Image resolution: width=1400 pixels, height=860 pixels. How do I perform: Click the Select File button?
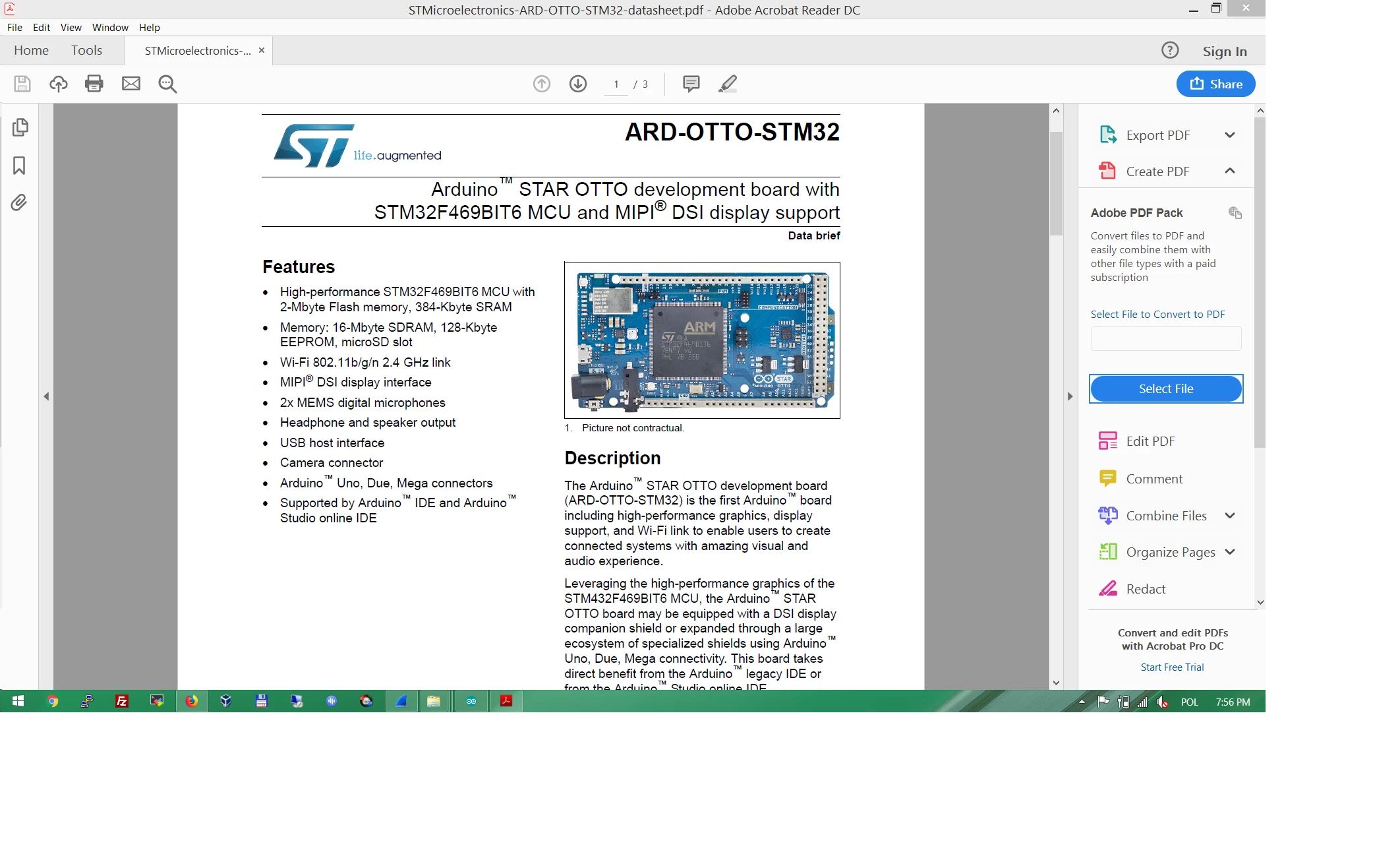[x=1166, y=388]
